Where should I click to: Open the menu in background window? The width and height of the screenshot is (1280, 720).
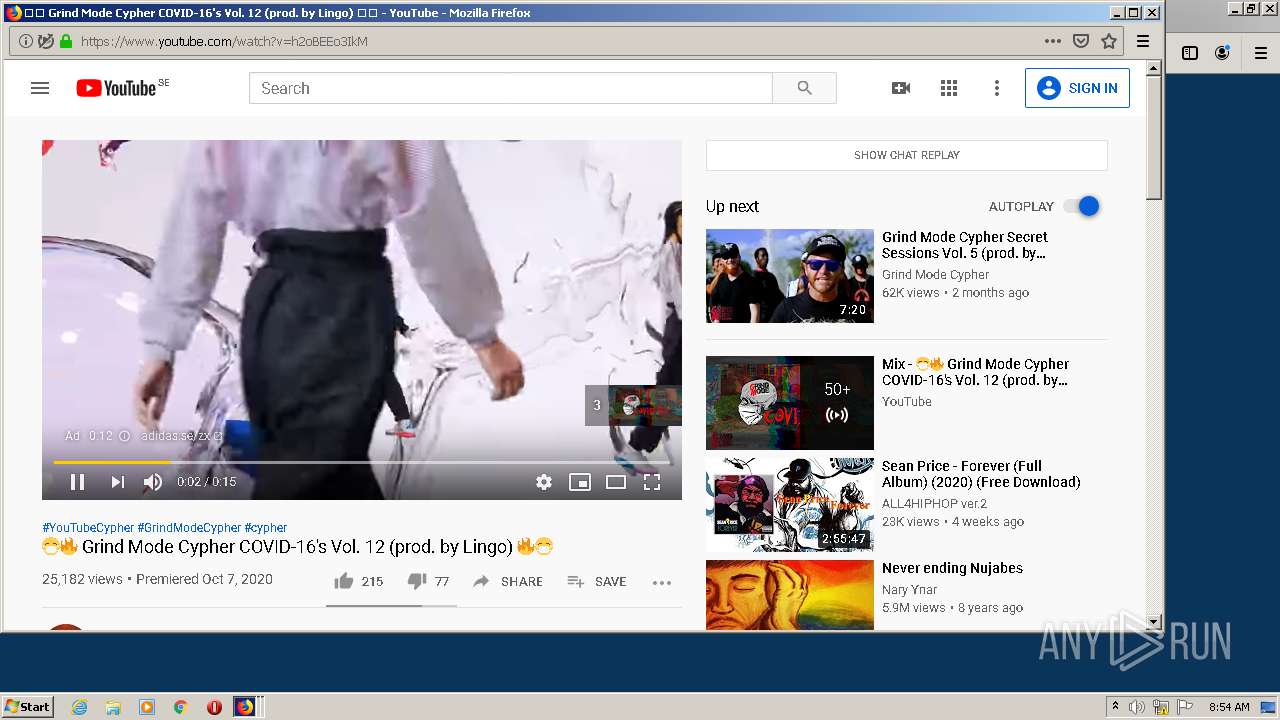click(1260, 53)
